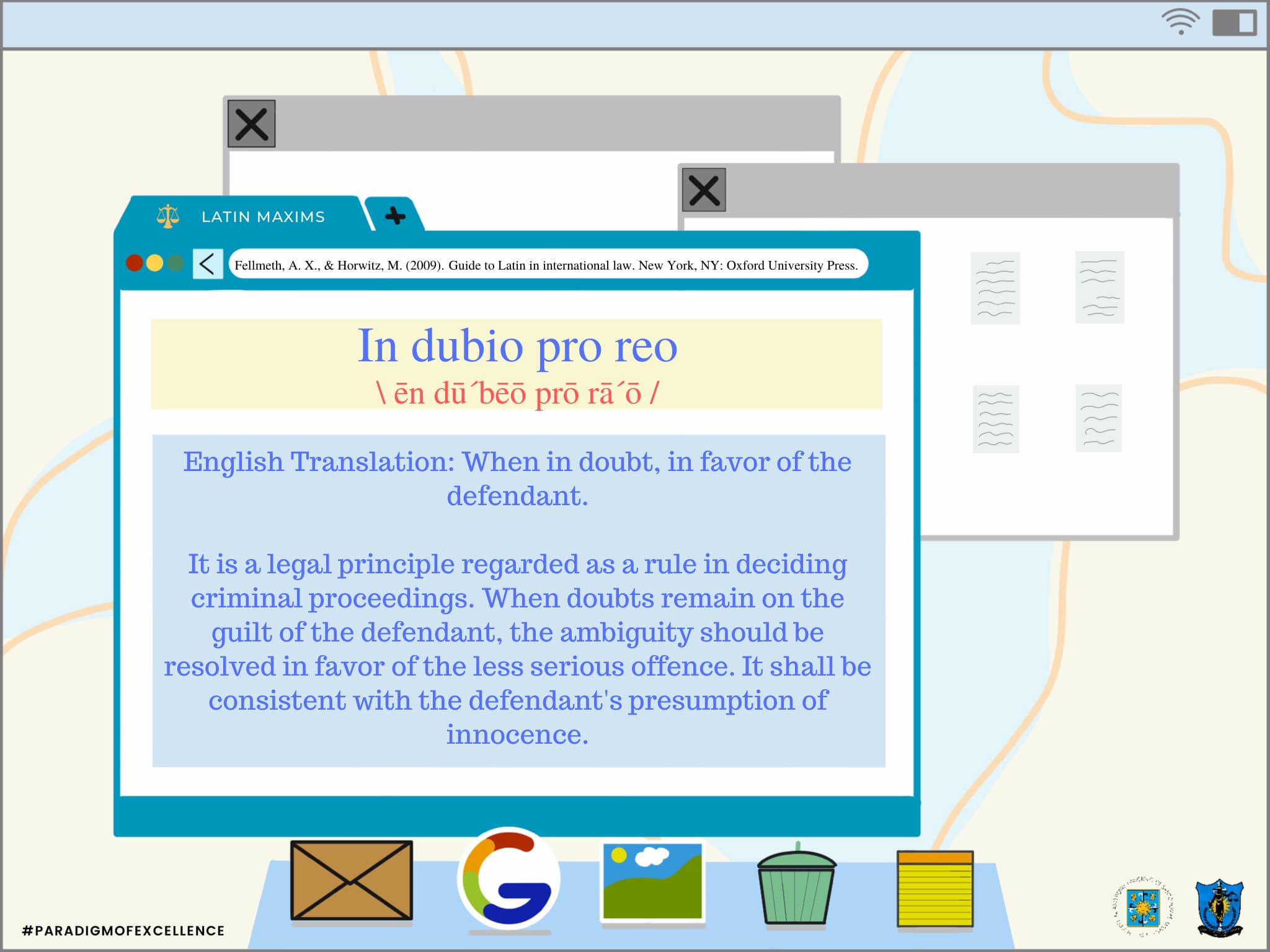Click the red window control dot
Image resolution: width=1270 pixels, height=952 pixels.
click(x=135, y=263)
